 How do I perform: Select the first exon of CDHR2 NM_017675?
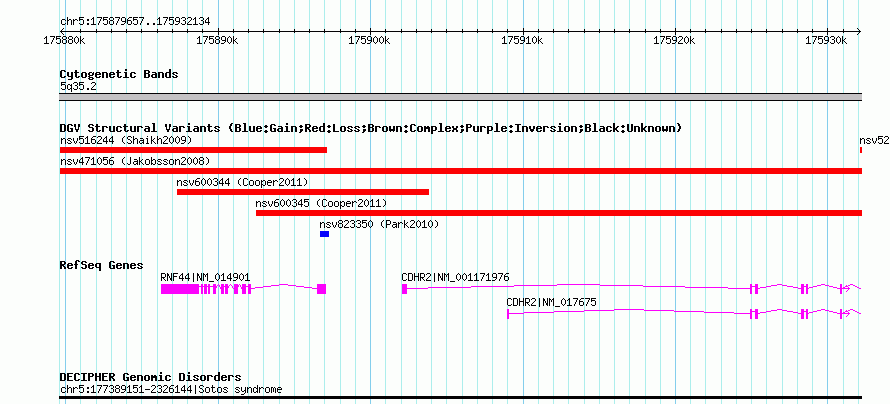coord(508,314)
